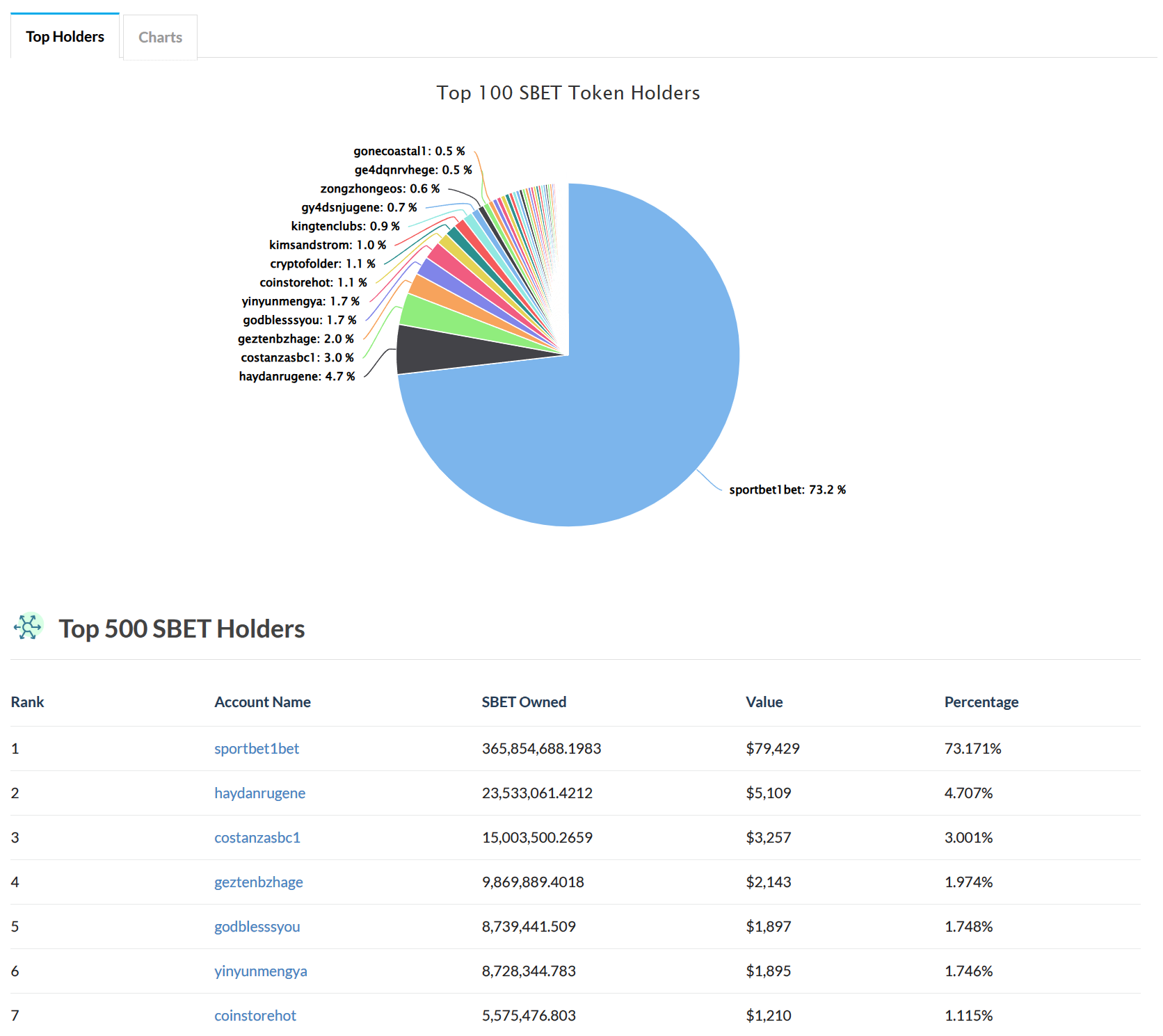1163x1036 pixels.
Task: Click the pie label 'costanzasbc1: 3.0 %'
Action: 297,357
